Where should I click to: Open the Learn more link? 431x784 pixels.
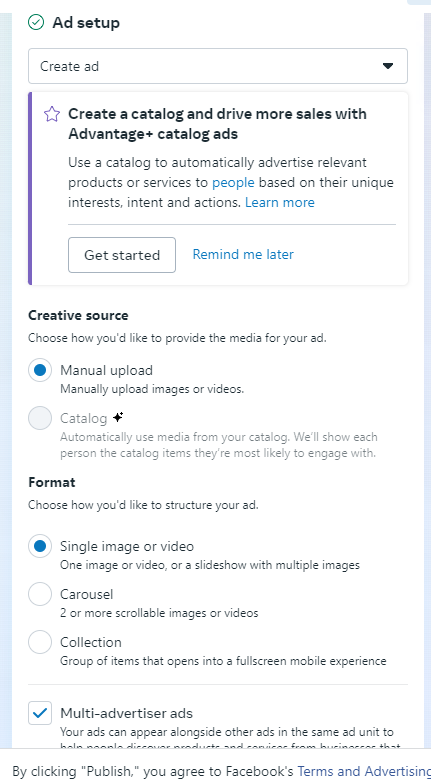click(x=280, y=202)
